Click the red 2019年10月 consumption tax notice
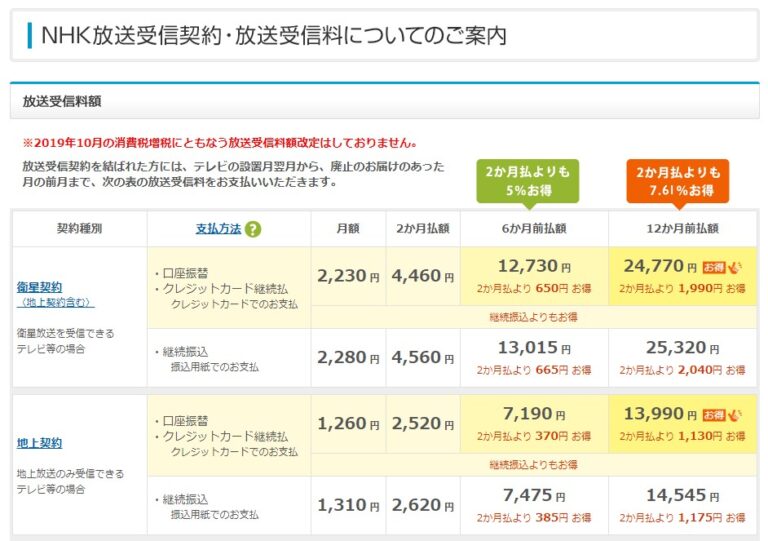Viewport: 768px width, 541px height. [220, 143]
